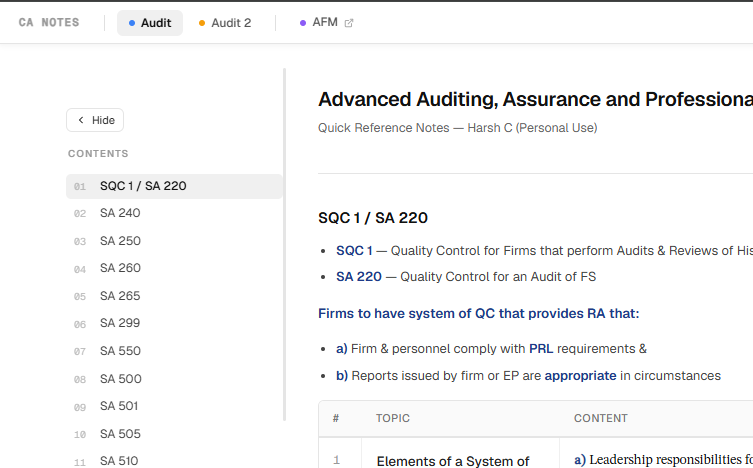Click the contents sidebar scrollbar
The image size is (753, 468).
pos(284,245)
